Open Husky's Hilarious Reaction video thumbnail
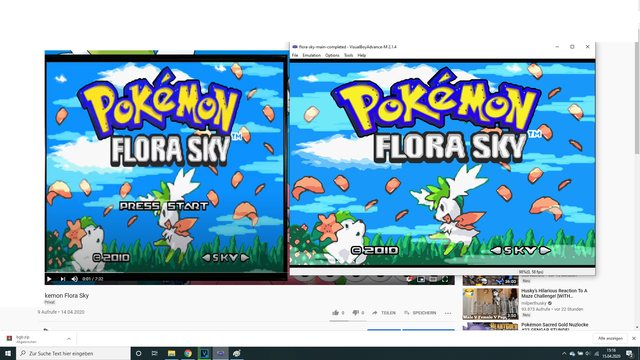 490,304
